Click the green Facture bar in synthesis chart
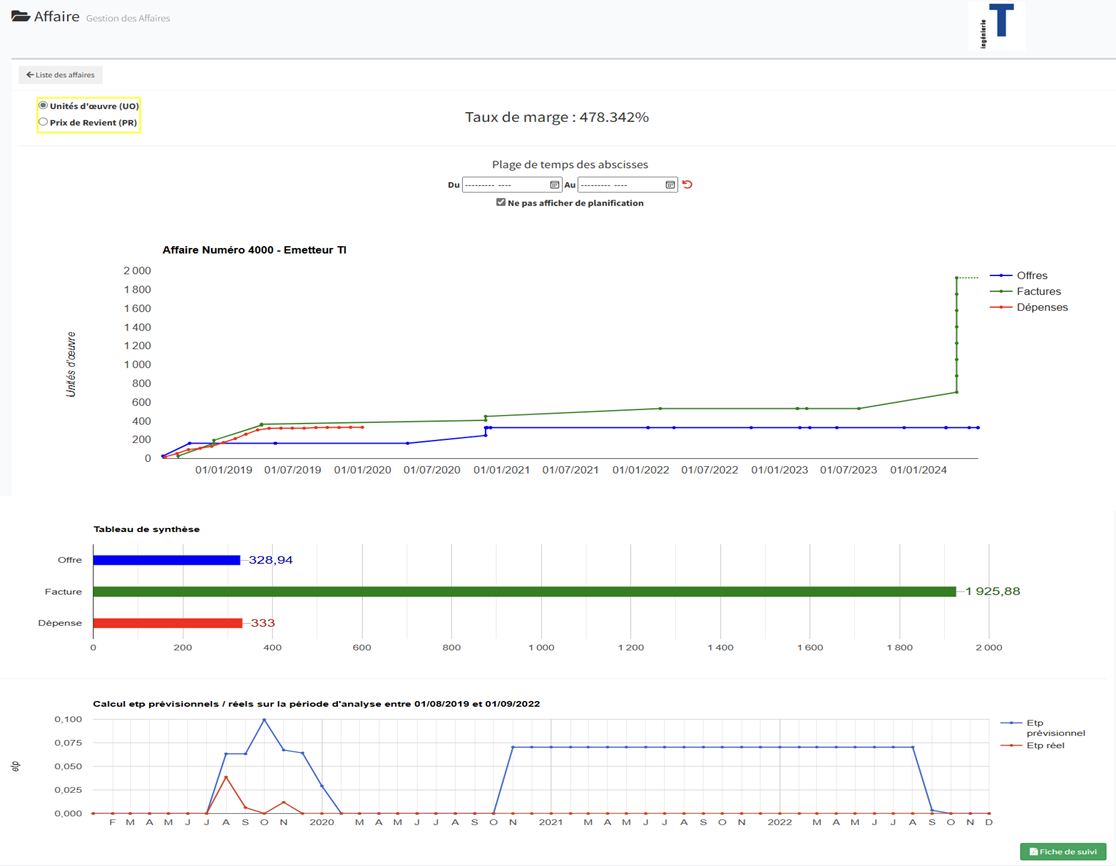Viewport: 1116px width, 866px height. point(524,592)
